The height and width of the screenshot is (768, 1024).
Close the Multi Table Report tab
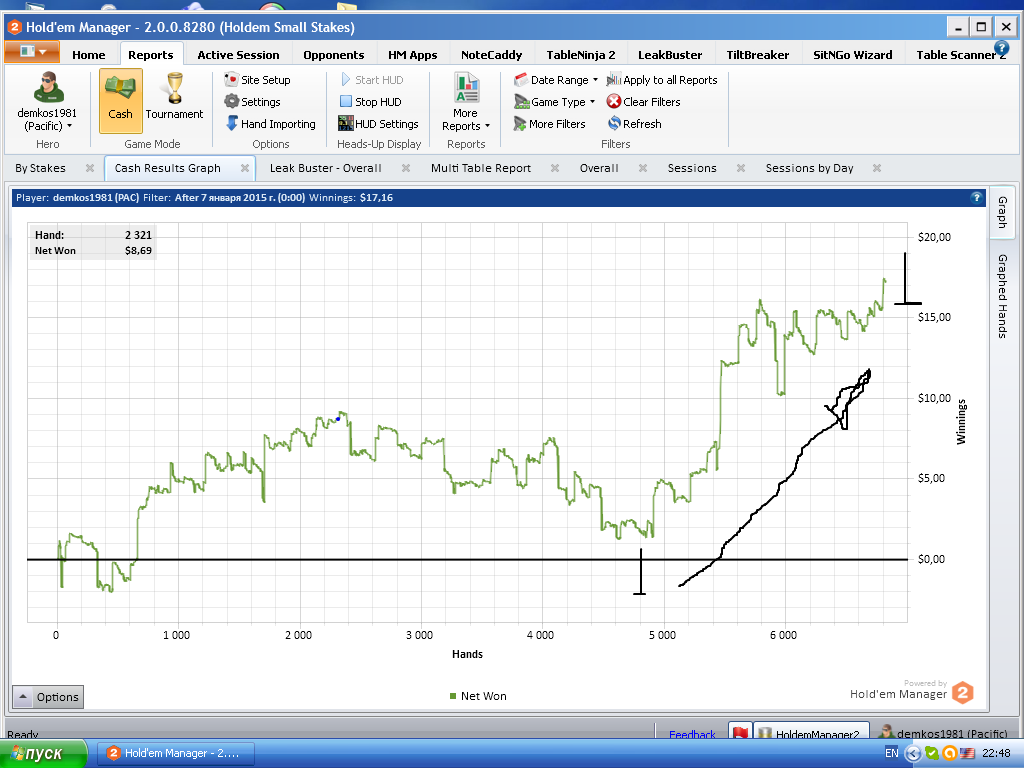tap(554, 168)
